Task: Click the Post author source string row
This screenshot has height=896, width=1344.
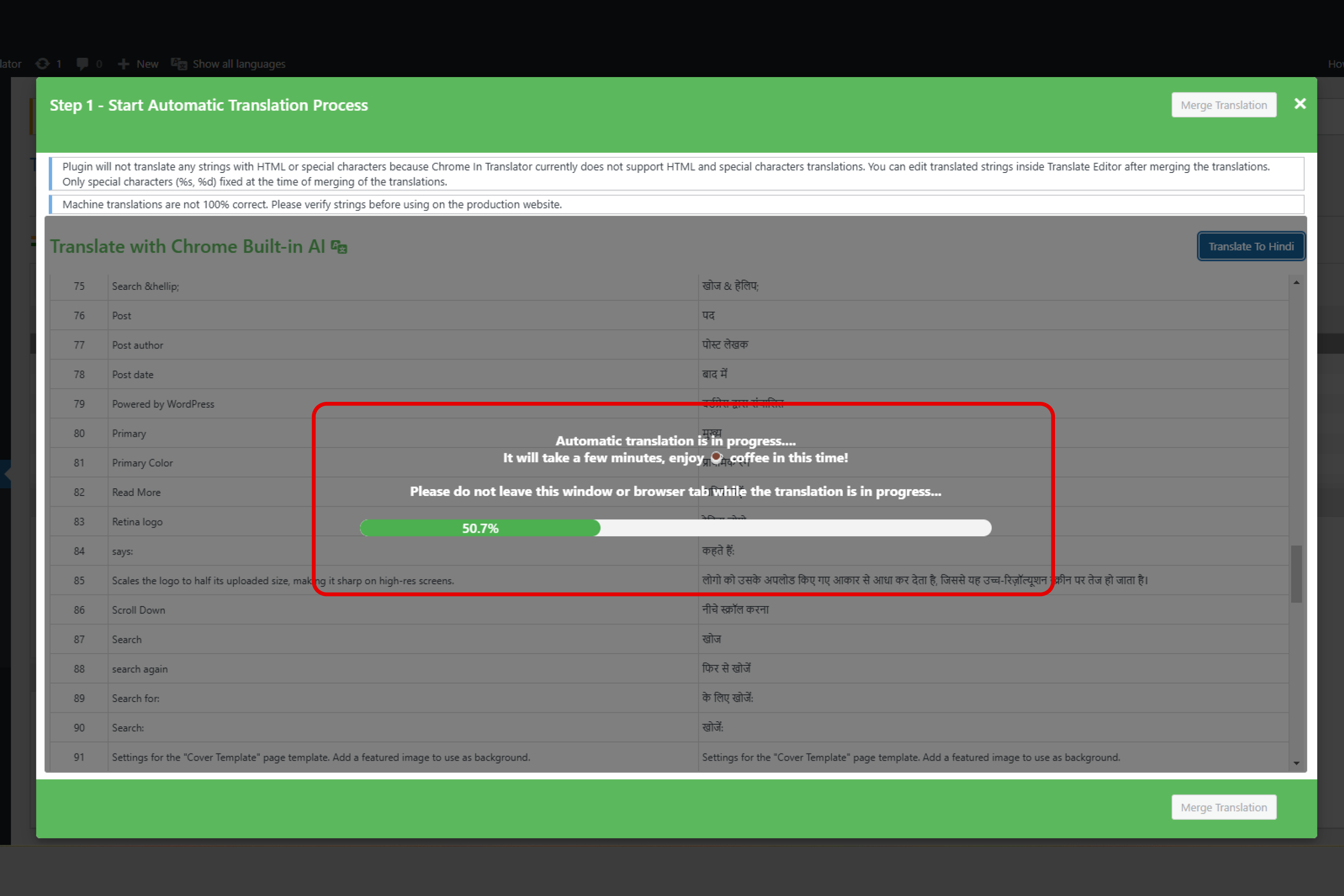Action: coord(137,345)
